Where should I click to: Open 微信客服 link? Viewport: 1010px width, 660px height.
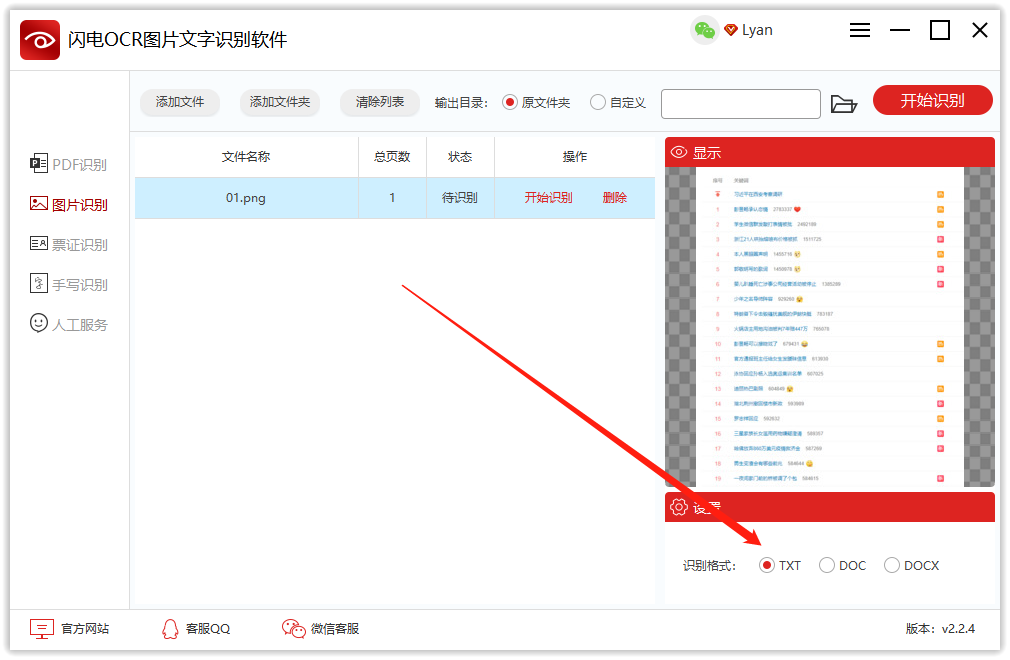tap(335, 629)
